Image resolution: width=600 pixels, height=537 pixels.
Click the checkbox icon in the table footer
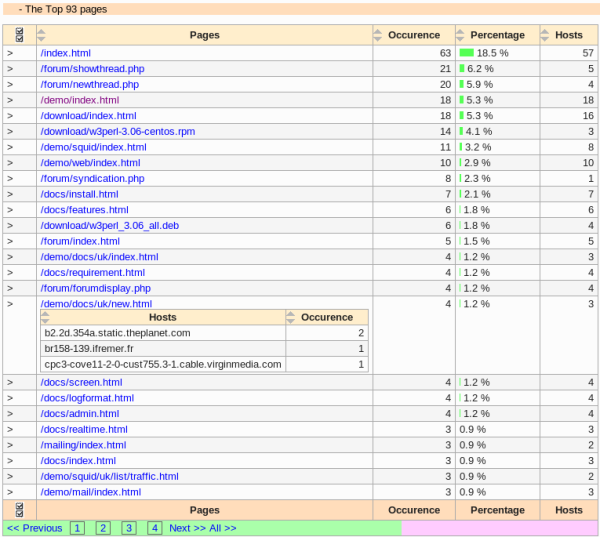coord(20,510)
